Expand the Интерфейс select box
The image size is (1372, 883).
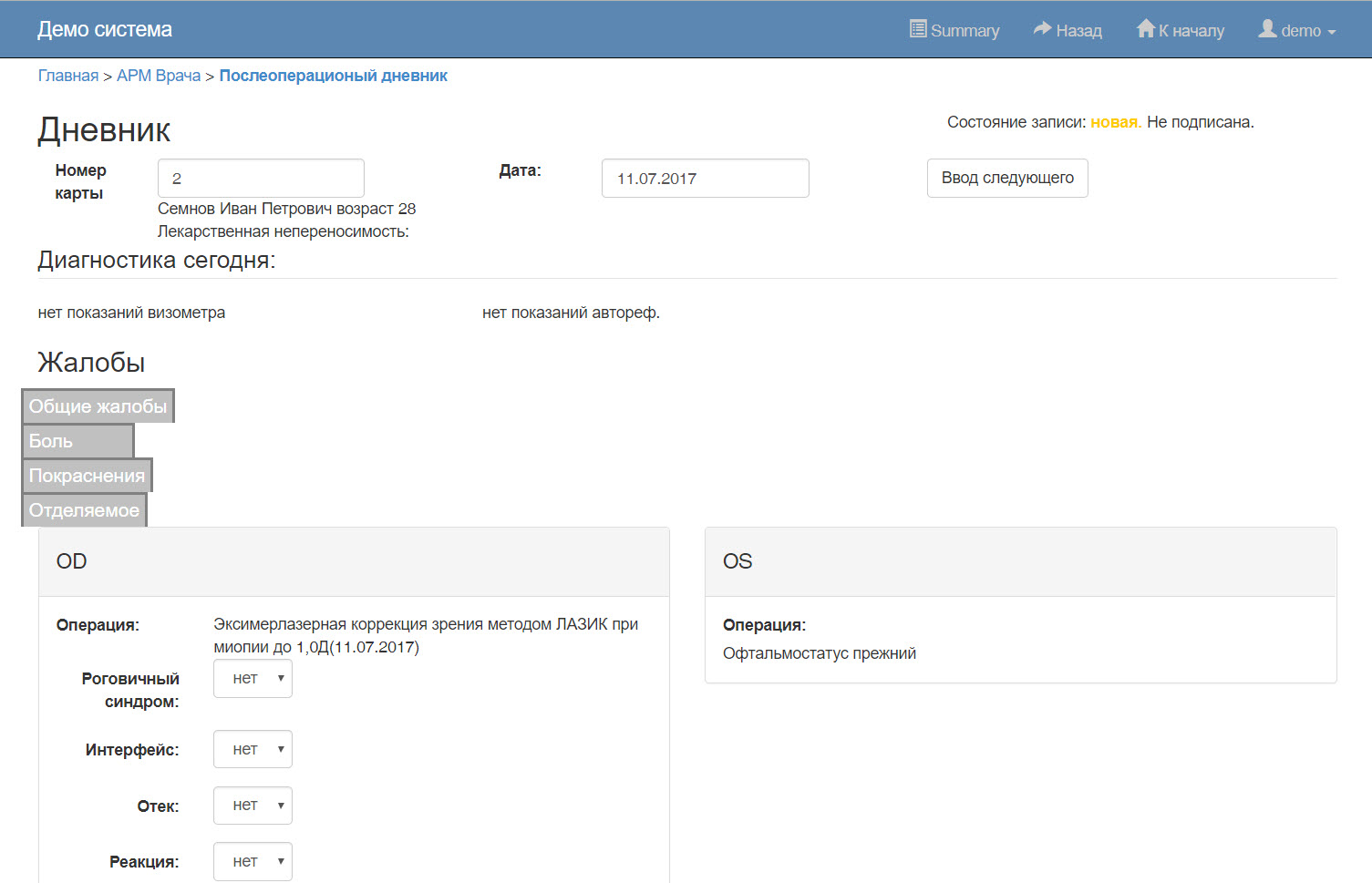tap(253, 750)
